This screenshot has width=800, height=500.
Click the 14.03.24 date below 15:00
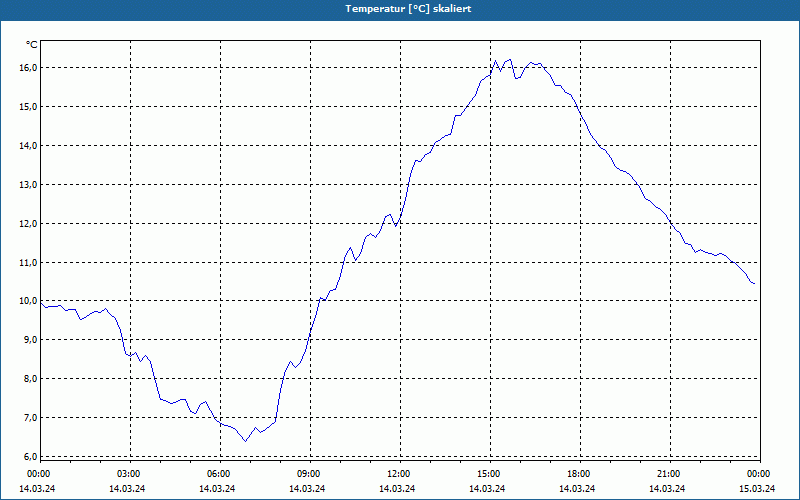(487, 488)
